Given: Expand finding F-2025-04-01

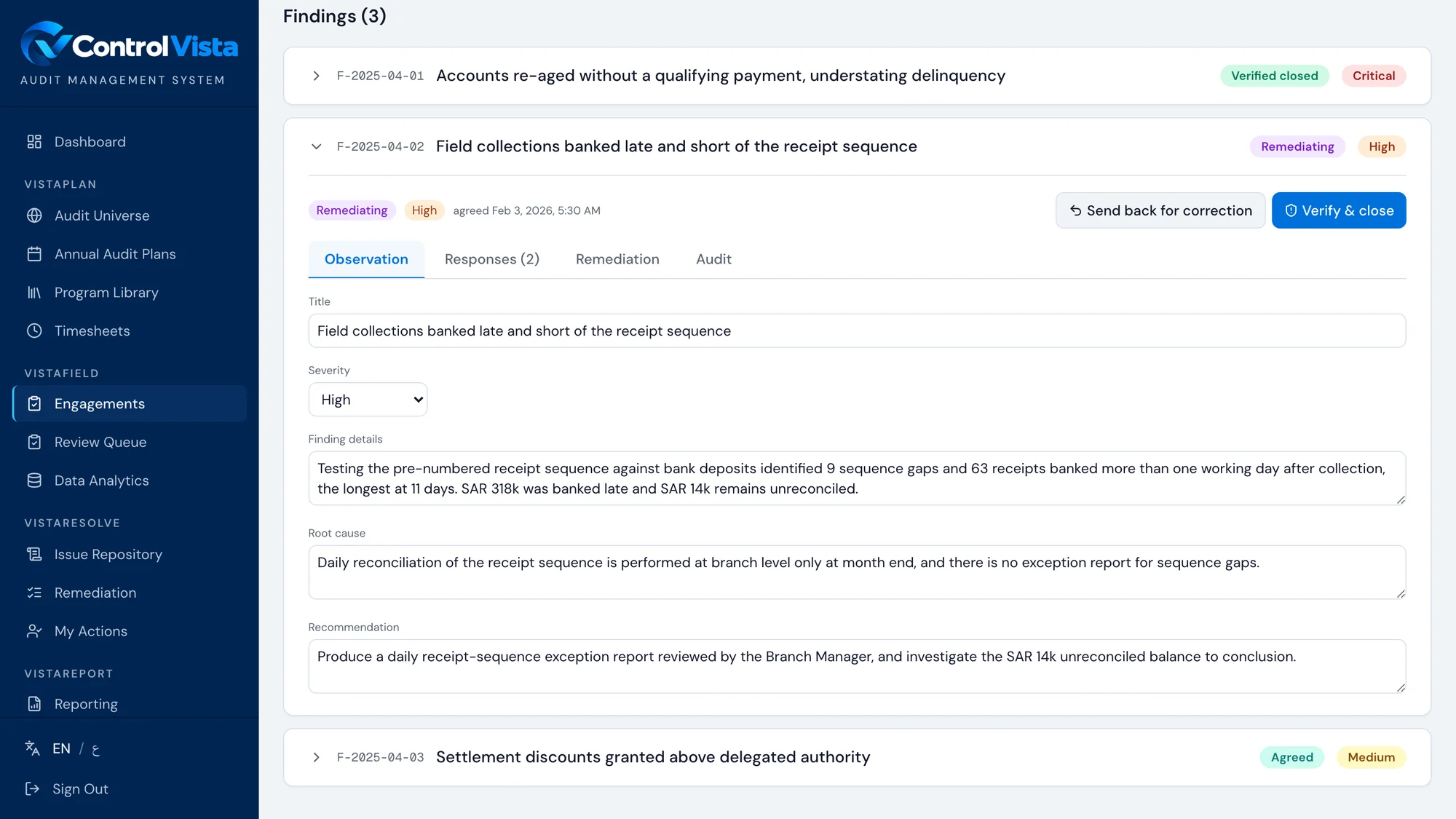Looking at the screenshot, I should pos(316,76).
